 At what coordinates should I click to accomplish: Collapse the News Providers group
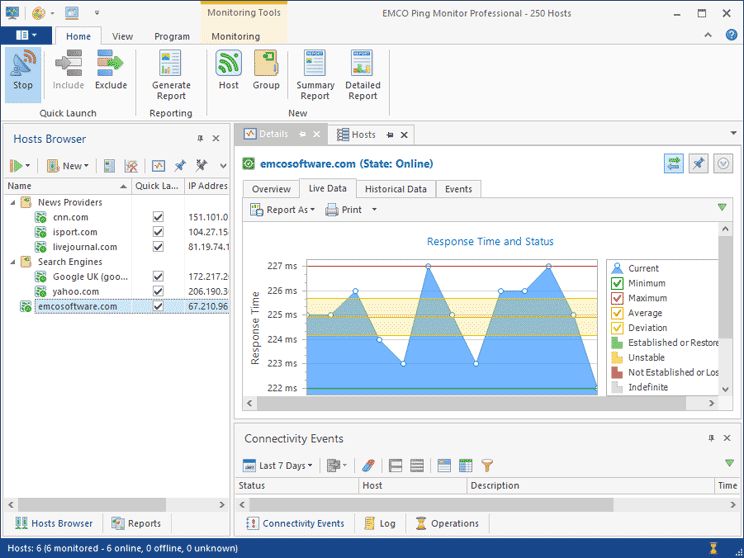click(x=13, y=203)
